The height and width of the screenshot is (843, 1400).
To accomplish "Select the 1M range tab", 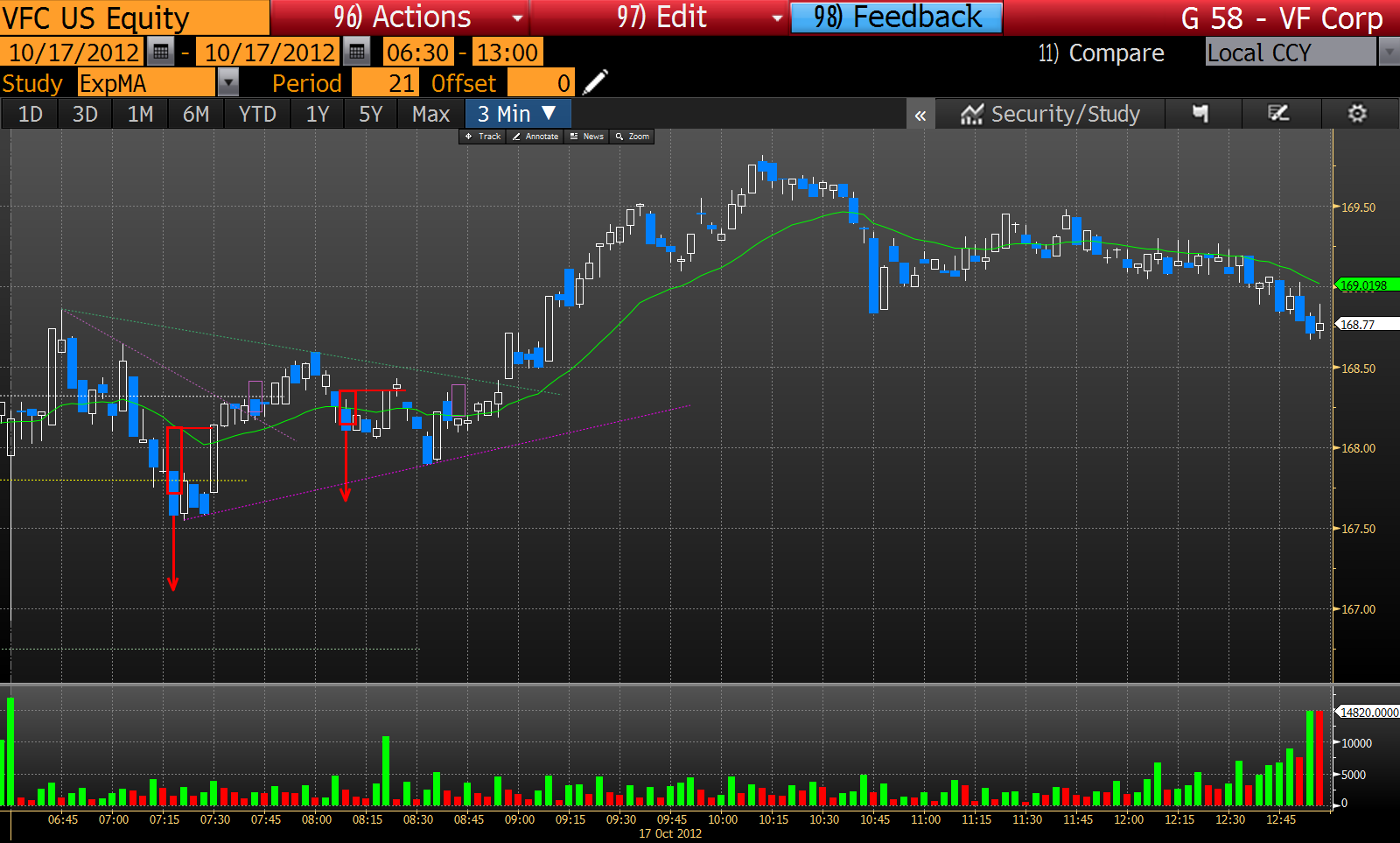I will 140,114.
